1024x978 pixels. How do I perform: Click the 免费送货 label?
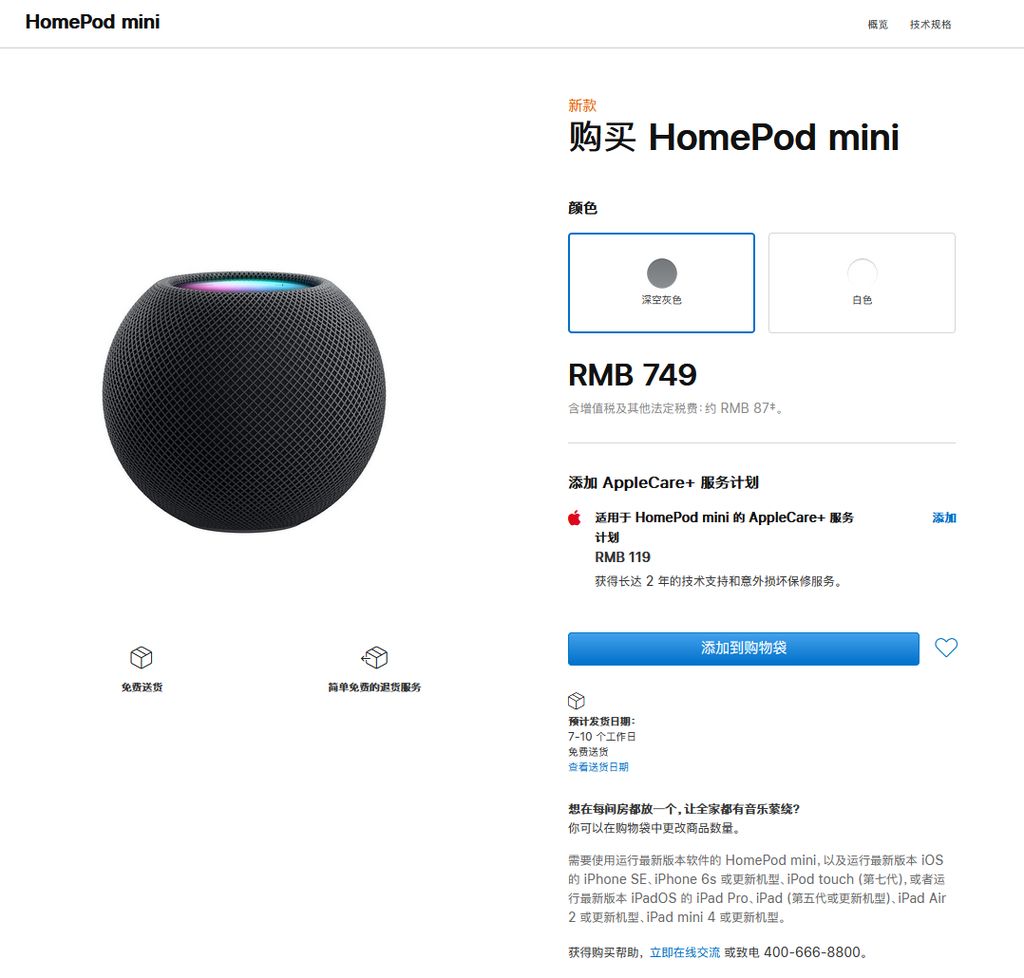pyautogui.click(x=142, y=687)
